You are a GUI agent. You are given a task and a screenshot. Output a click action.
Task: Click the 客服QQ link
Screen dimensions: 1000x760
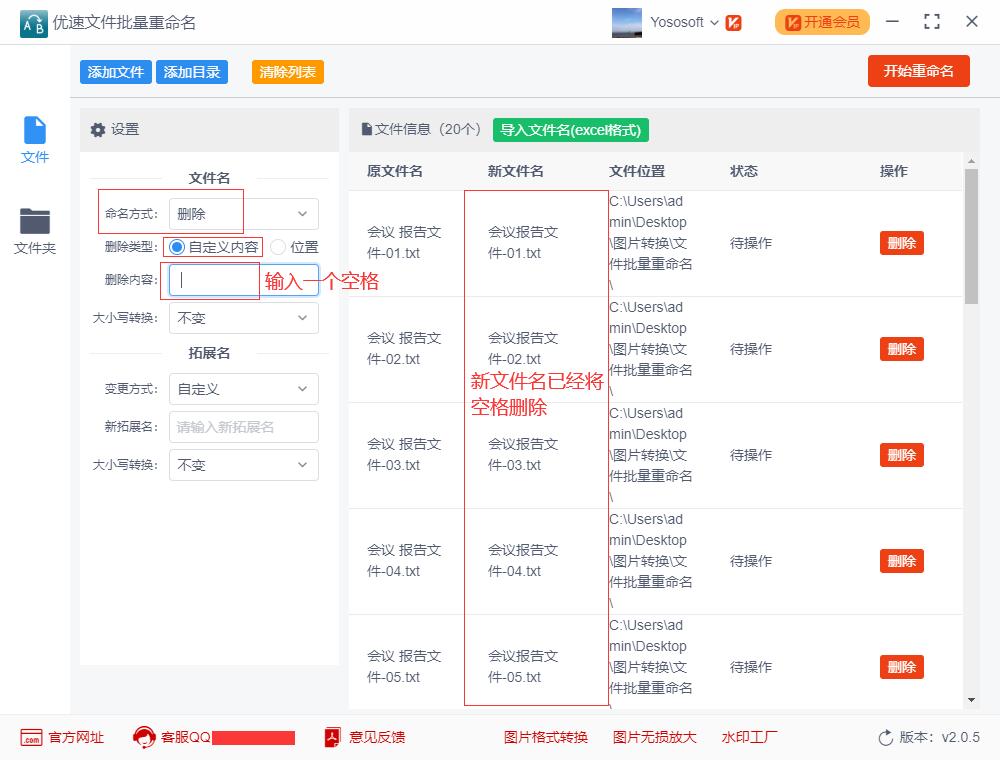[186, 738]
